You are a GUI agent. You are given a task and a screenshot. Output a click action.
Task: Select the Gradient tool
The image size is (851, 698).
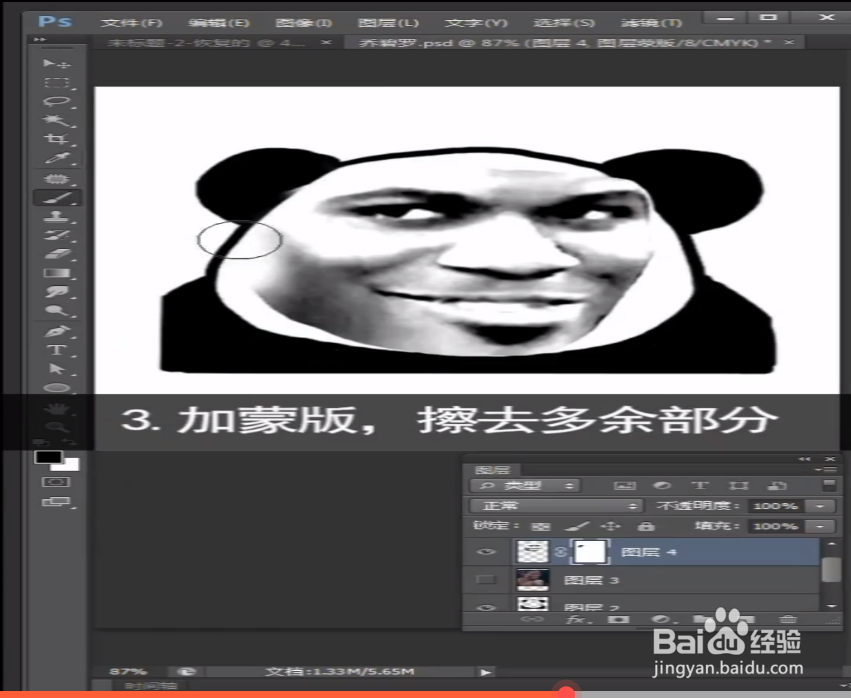coord(56,272)
